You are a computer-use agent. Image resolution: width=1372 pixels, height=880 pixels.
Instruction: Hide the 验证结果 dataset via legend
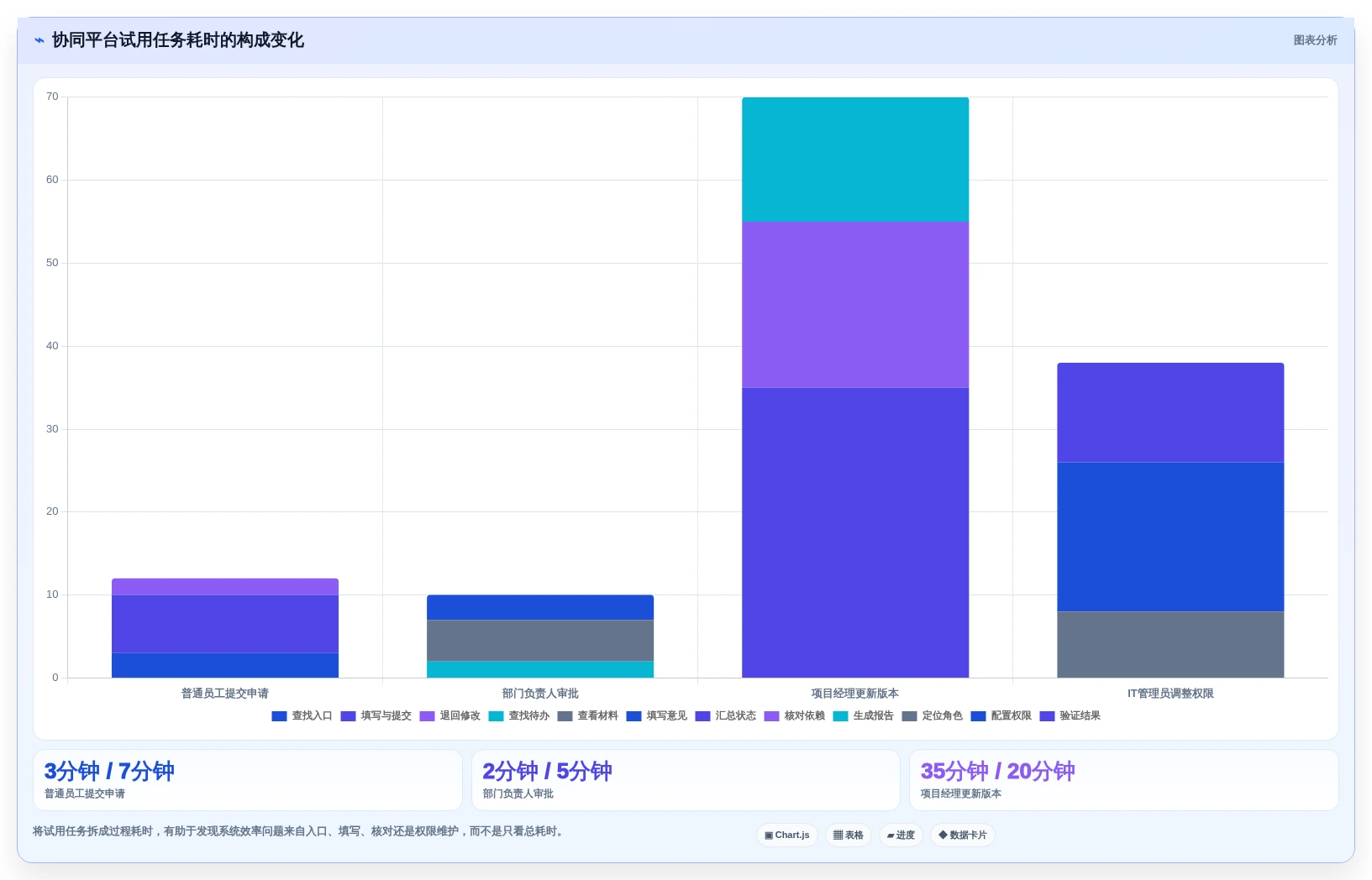click(1070, 716)
